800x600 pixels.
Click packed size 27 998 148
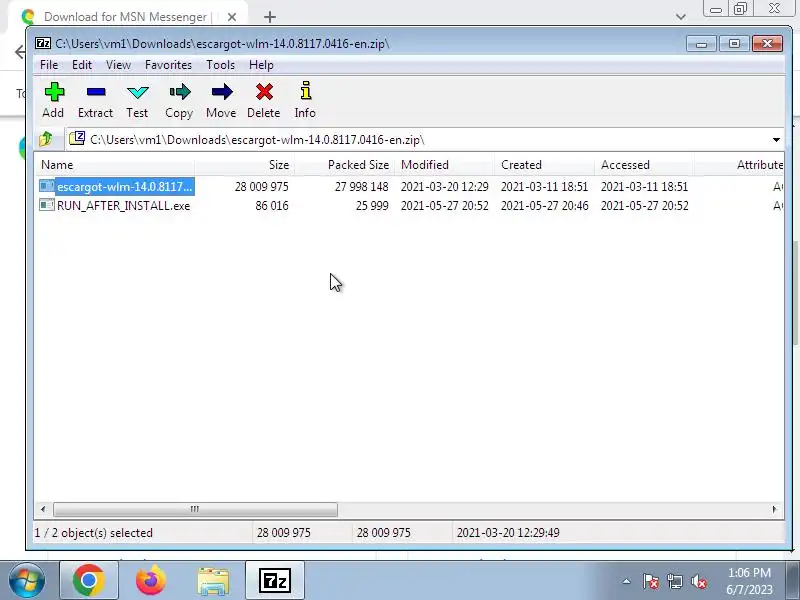click(x=361, y=187)
